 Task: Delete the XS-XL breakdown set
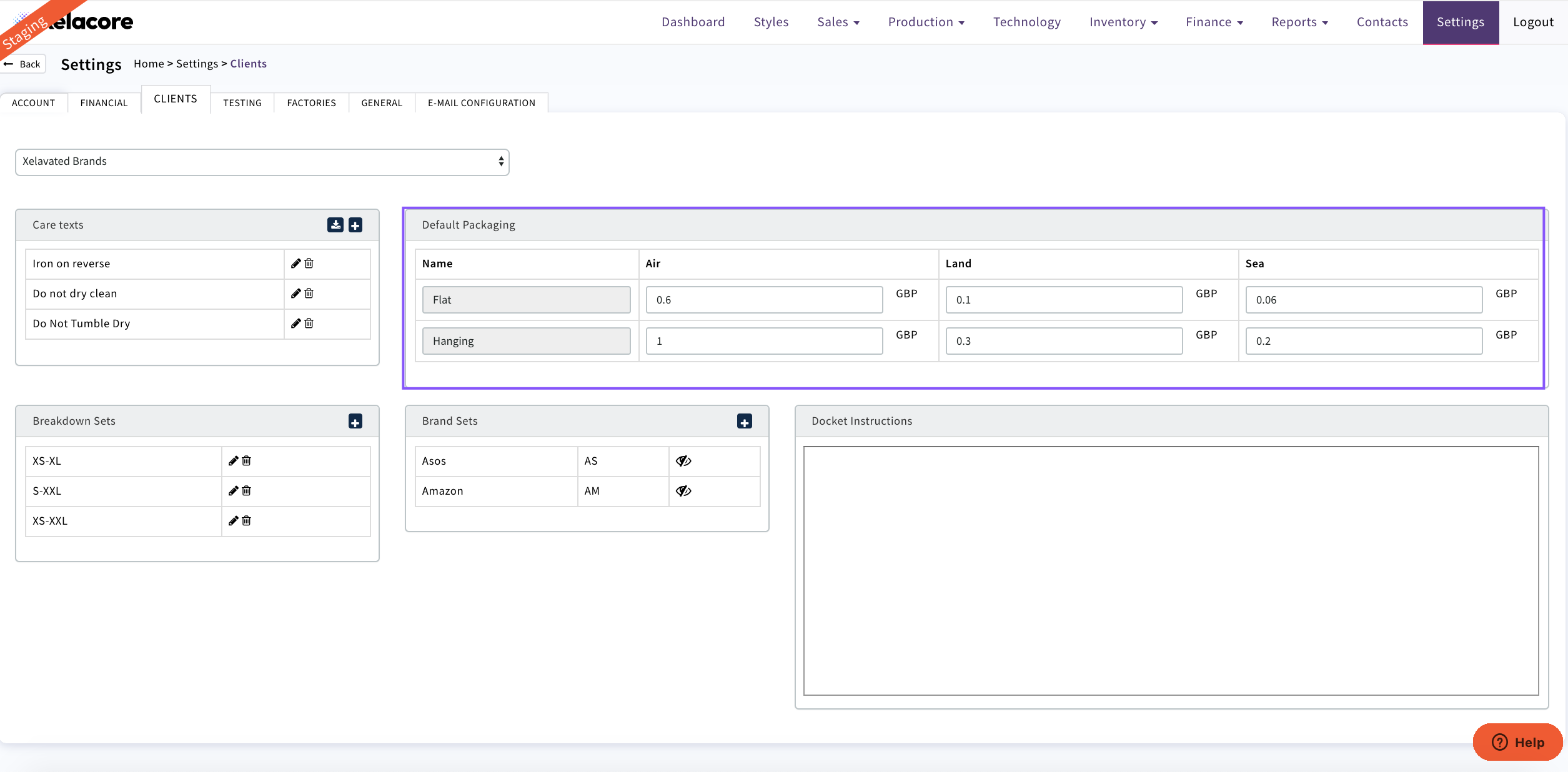[247, 461]
